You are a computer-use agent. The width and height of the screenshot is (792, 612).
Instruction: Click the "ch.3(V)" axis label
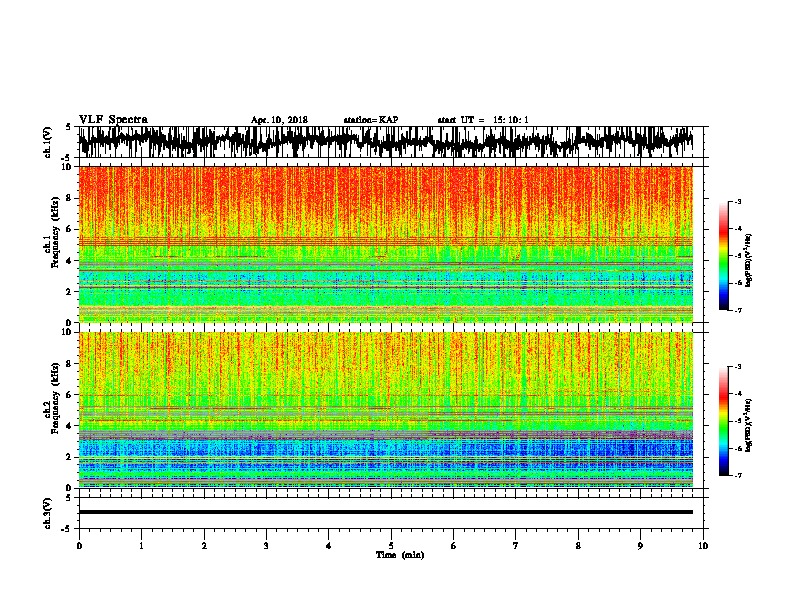47,513
